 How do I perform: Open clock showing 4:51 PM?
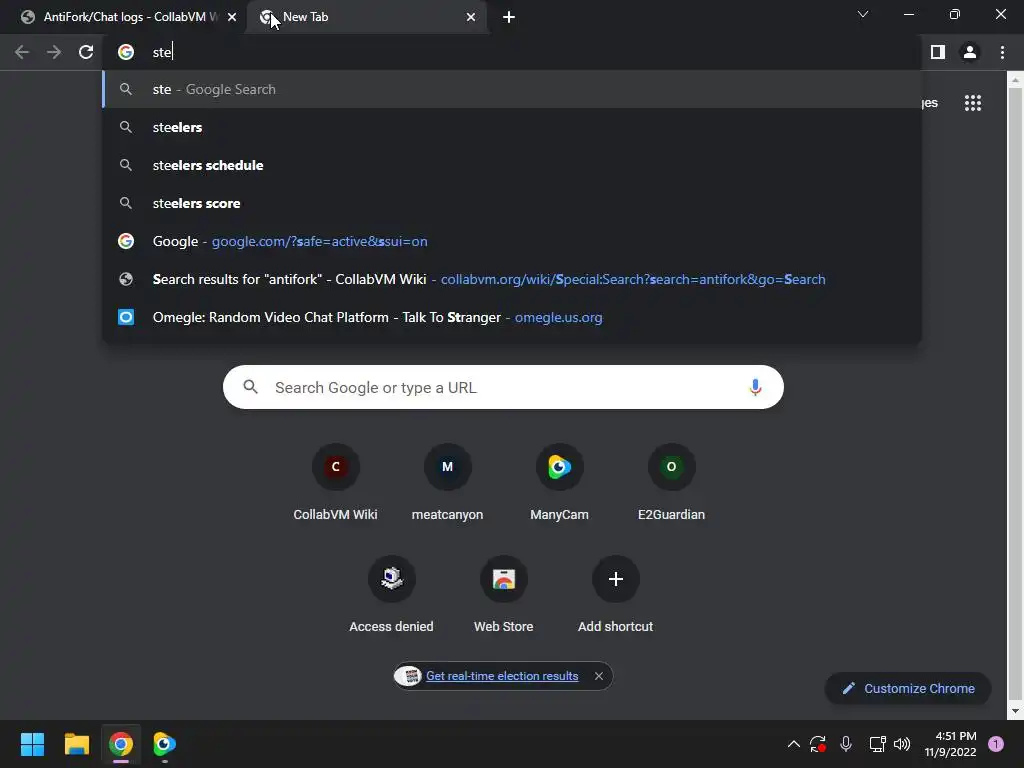(x=951, y=744)
